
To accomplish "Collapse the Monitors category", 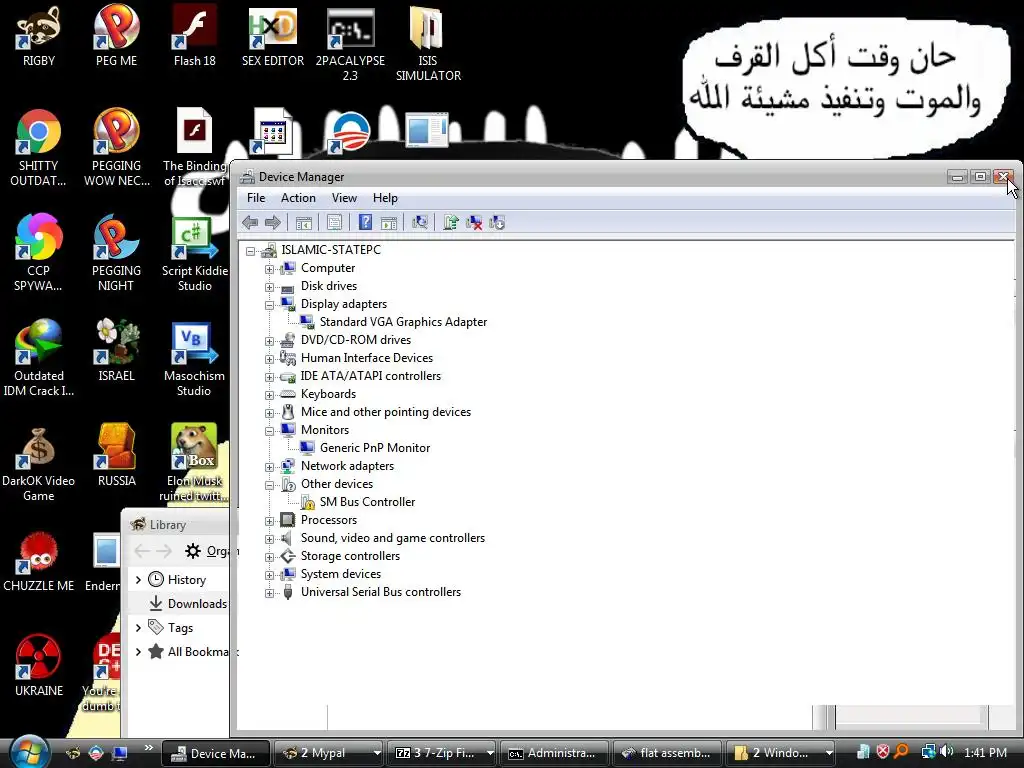I will point(269,431).
